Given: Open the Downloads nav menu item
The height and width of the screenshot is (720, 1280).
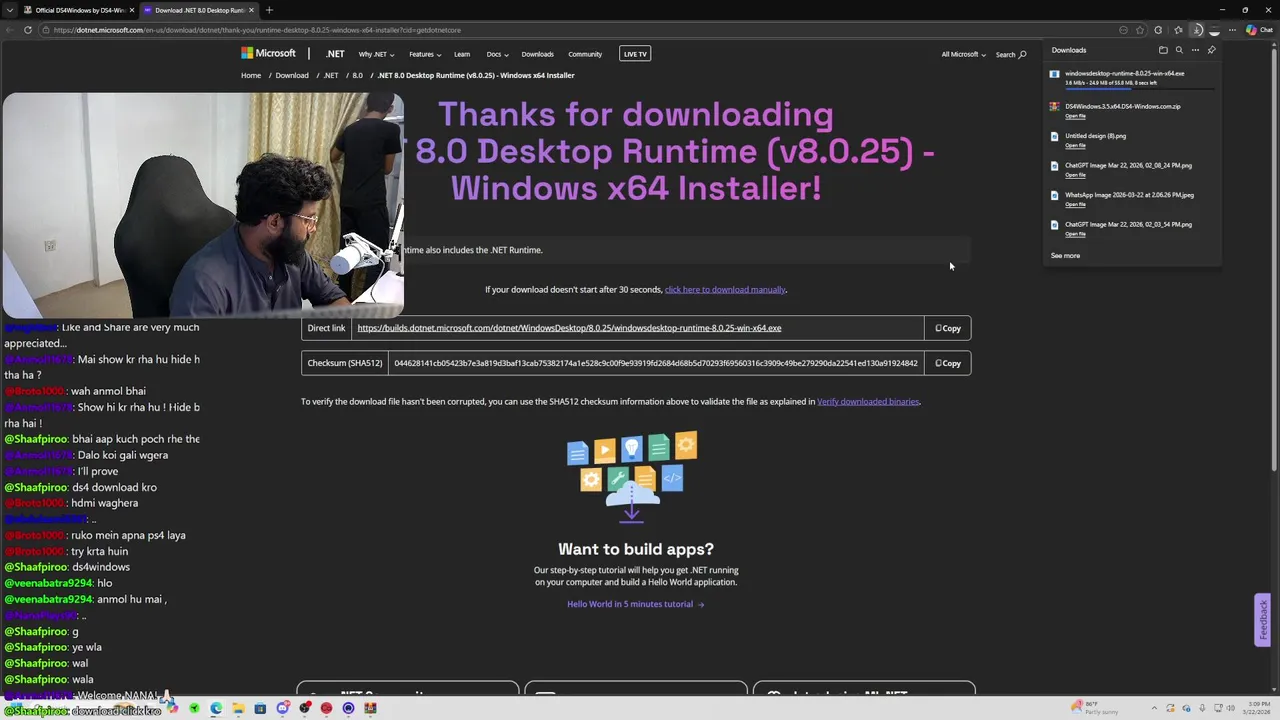Looking at the screenshot, I should (537, 54).
